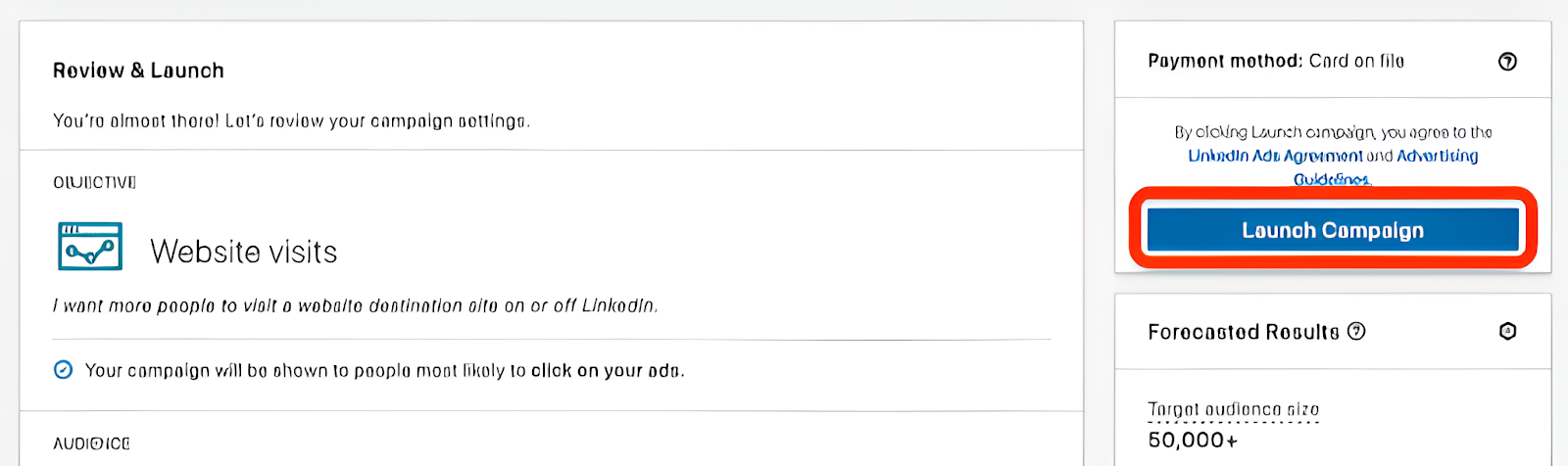1568x466 pixels.
Task: Click the Website visits objective icon
Action: pyautogui.click(x=90, y=247)
